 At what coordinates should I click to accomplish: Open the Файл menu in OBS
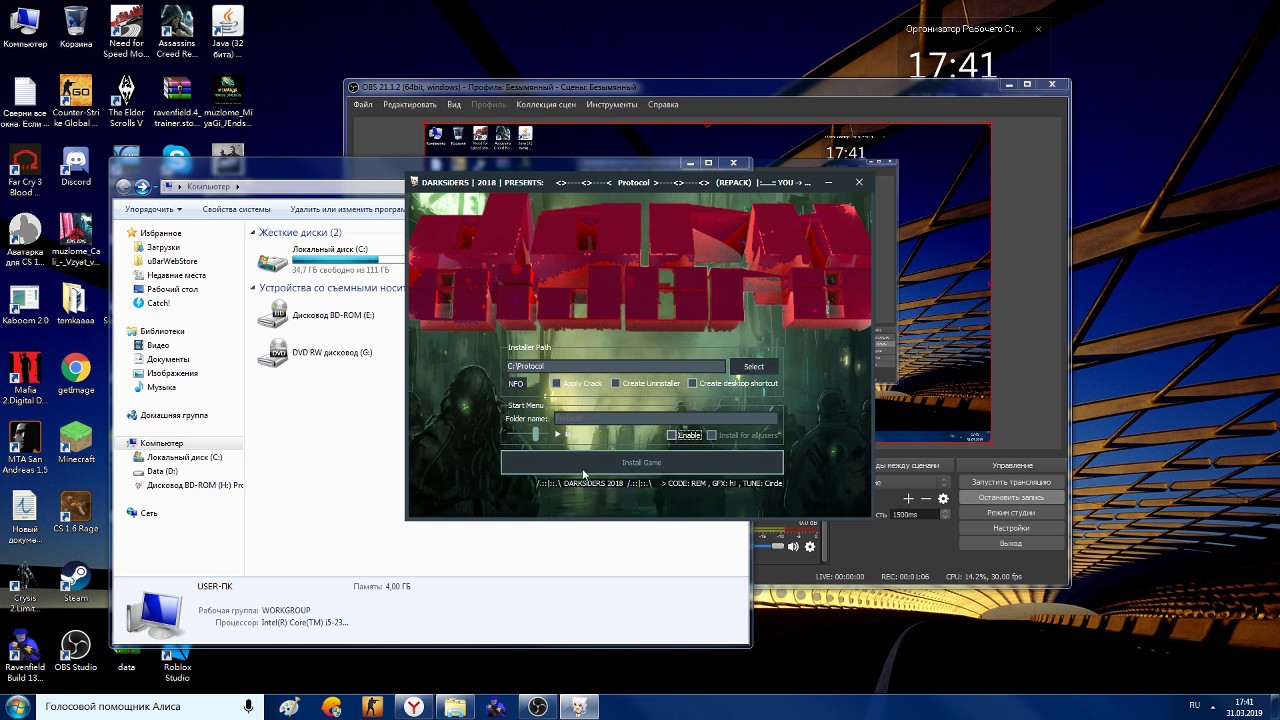click(x=362, y=104)
